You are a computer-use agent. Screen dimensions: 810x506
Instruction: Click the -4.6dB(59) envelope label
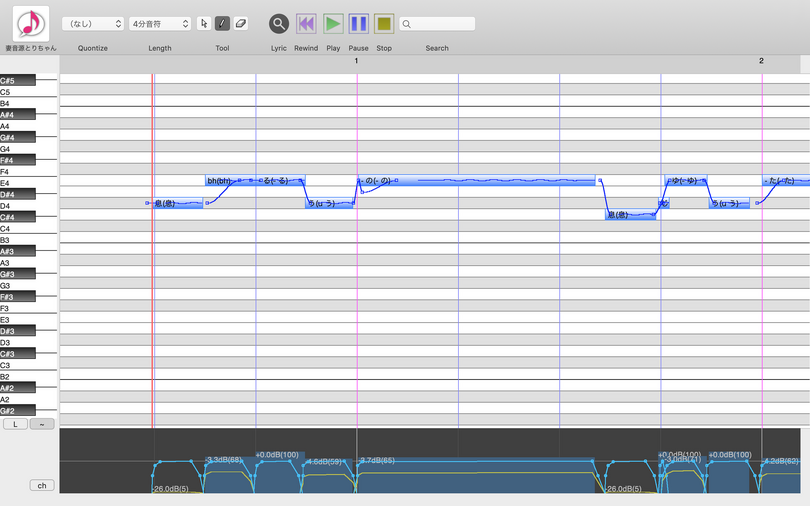[x=323, y=462]
